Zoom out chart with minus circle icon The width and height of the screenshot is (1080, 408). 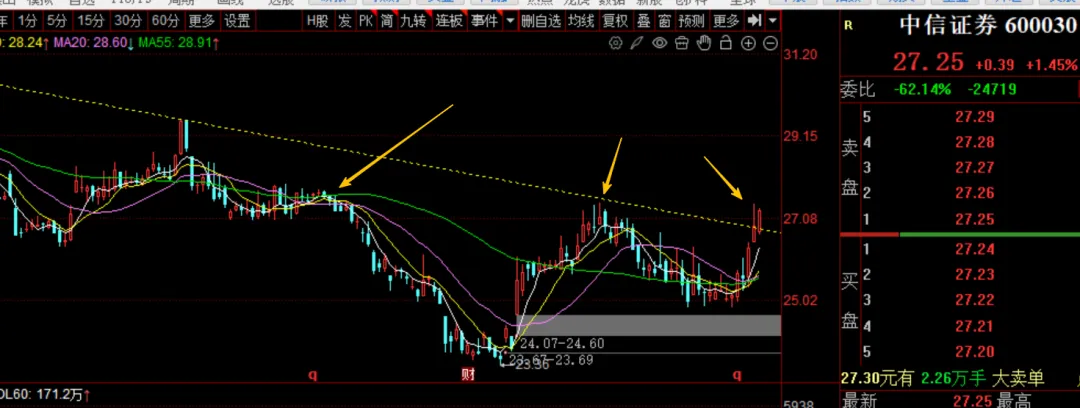click(771, 43)
